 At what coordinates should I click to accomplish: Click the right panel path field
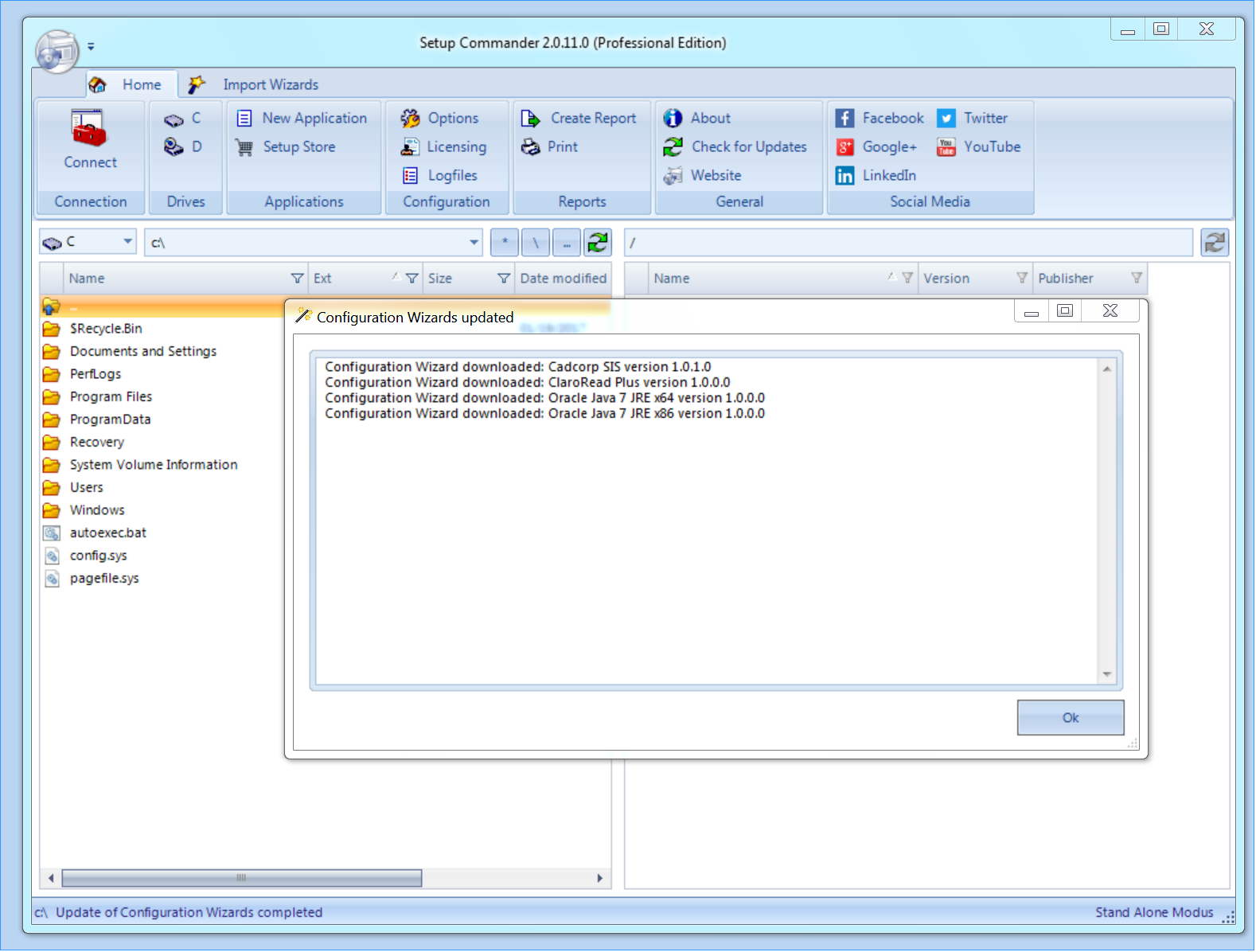pos(909,243)
